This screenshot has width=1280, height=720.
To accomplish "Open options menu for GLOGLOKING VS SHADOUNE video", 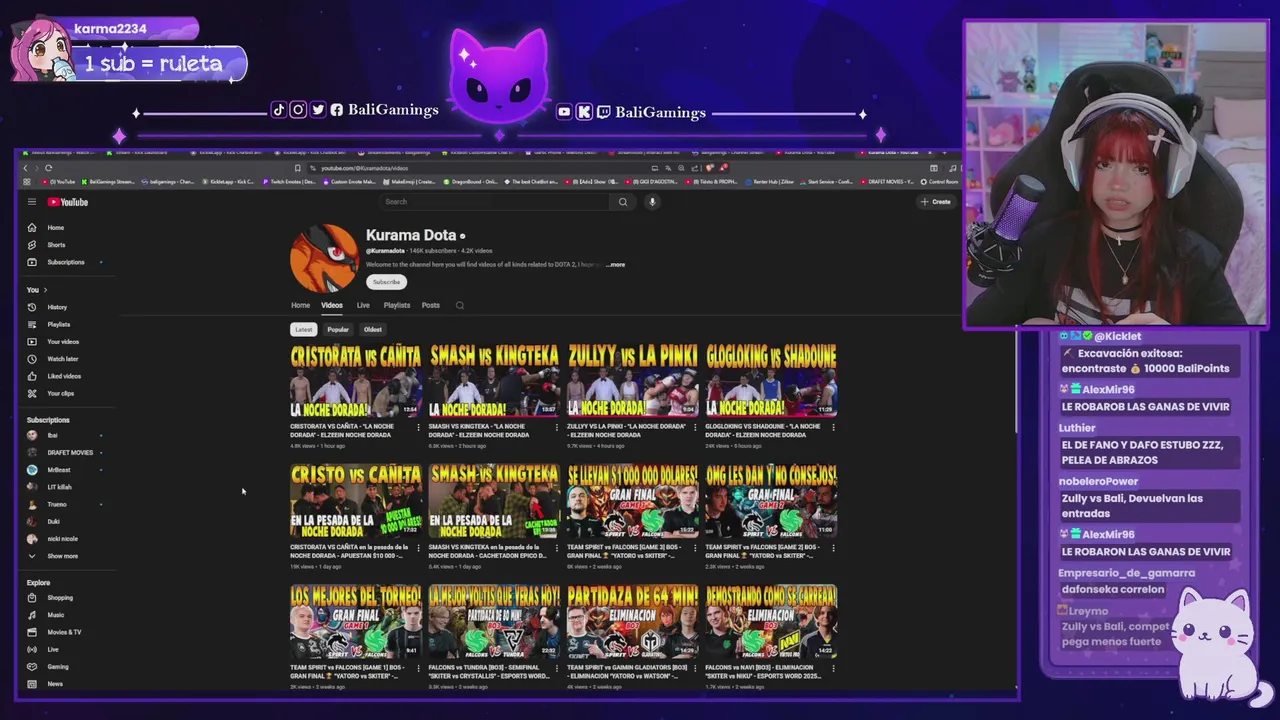I will 833,427.
